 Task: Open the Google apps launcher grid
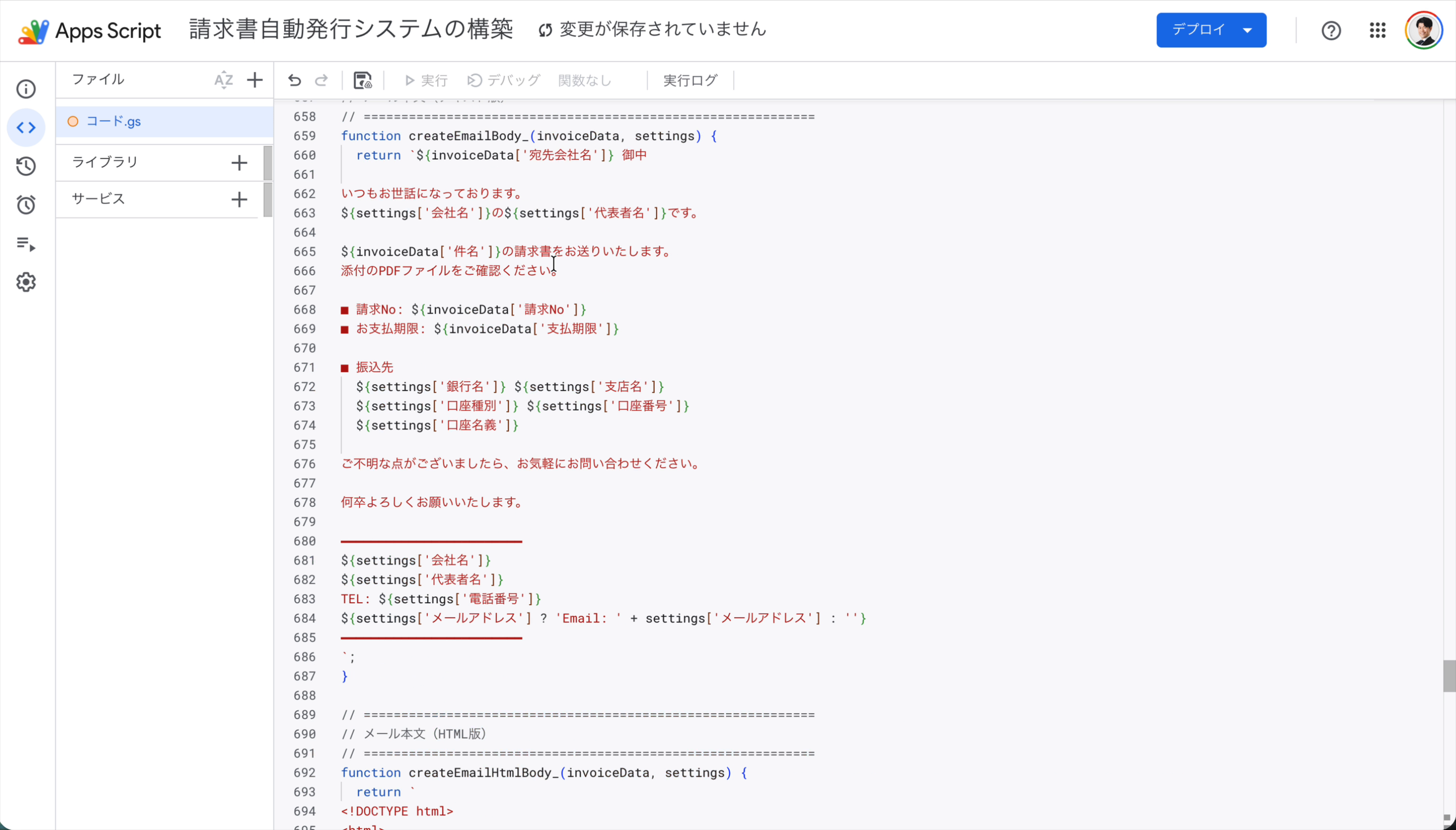[x=1377, y=29]
